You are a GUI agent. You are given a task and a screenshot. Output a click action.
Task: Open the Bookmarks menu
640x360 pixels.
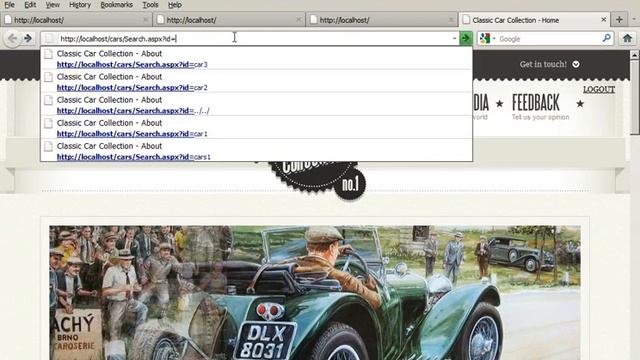116,5
